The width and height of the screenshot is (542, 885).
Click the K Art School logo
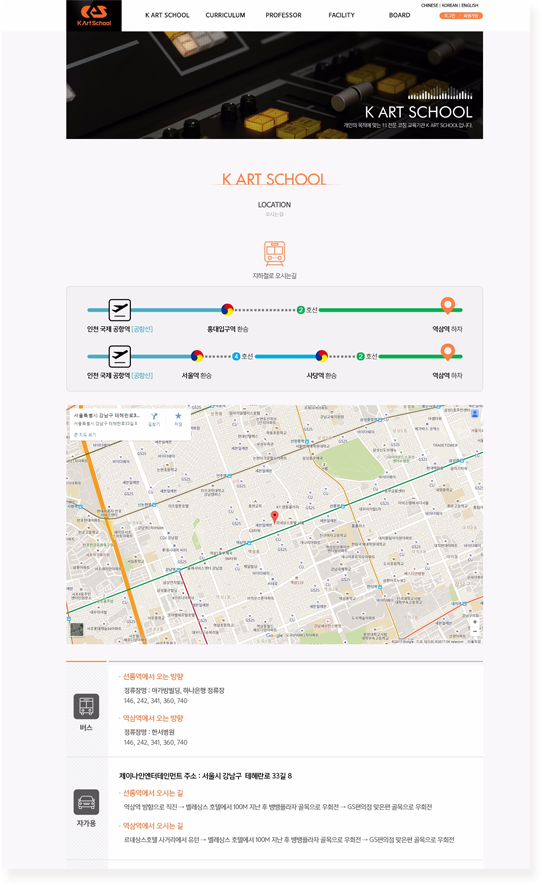[94, 15]
